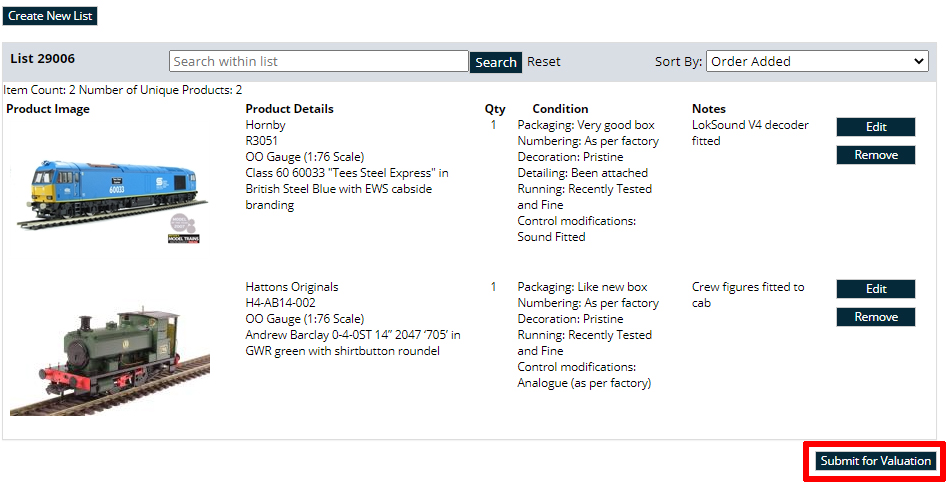Edit the Hornby Class 60 item
The image size is (949, 499).
(x=876, y=127)
